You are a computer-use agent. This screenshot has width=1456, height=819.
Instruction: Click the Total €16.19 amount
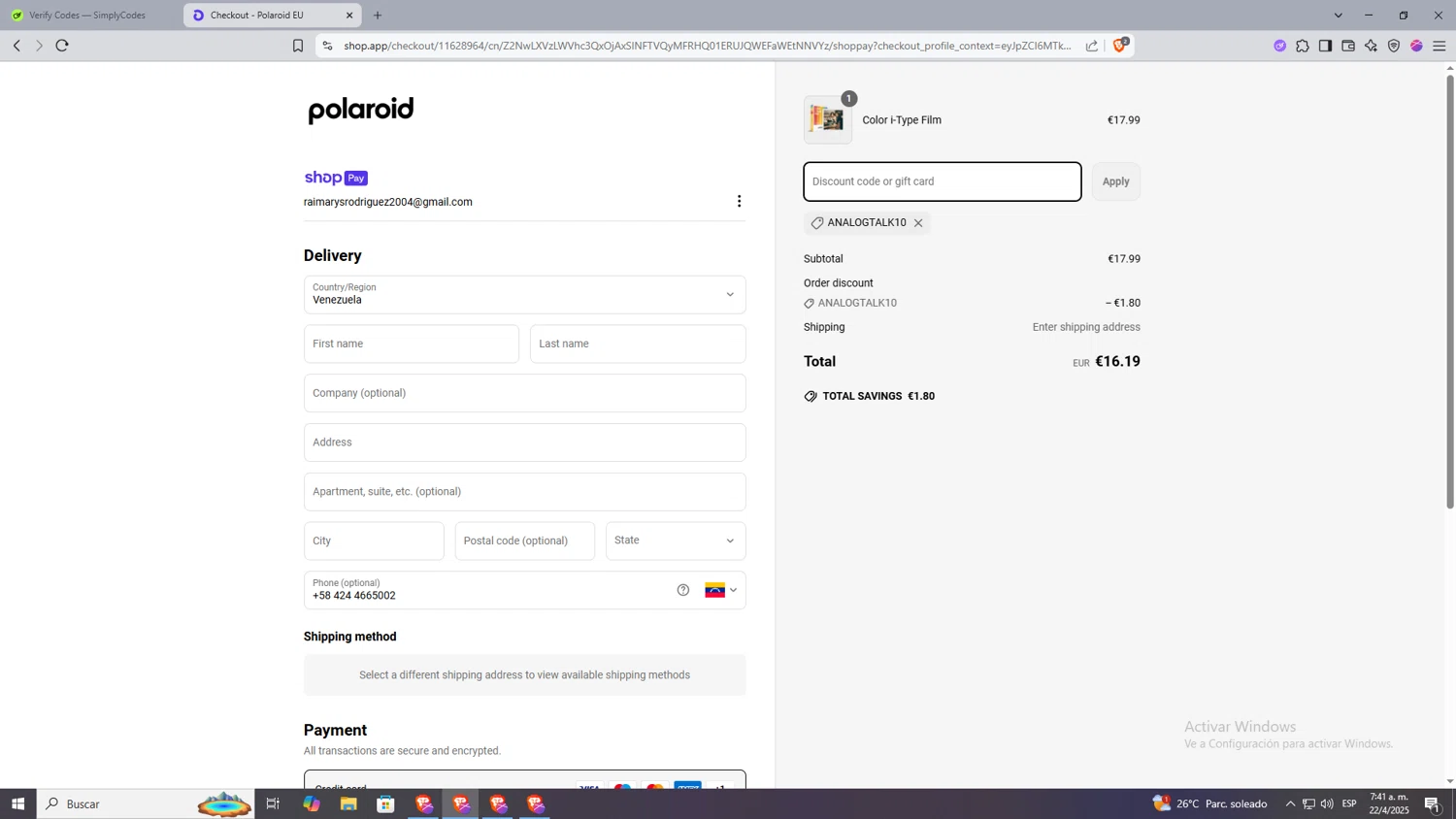pos(1118,361)
